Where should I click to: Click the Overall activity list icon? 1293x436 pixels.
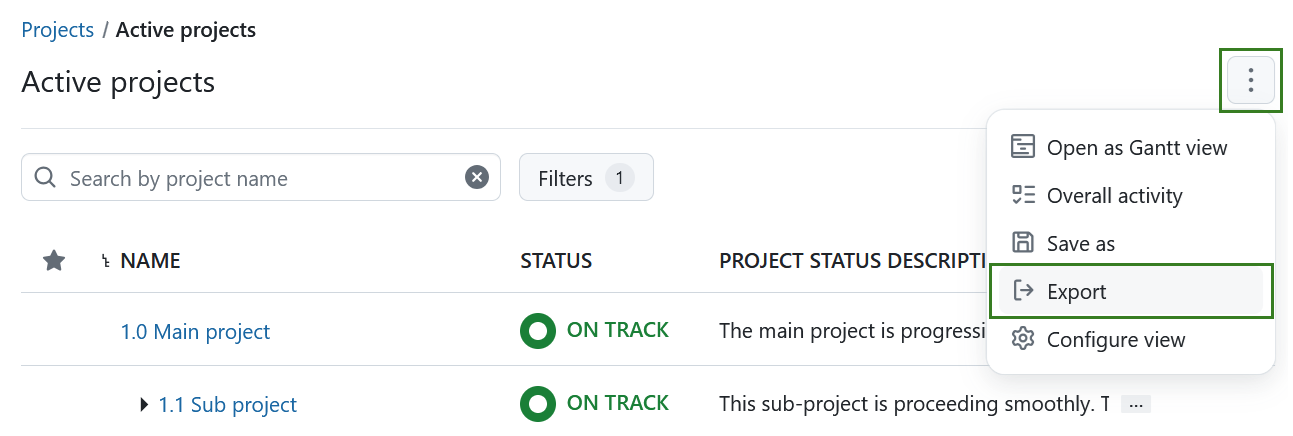(x=1022, y=195)
